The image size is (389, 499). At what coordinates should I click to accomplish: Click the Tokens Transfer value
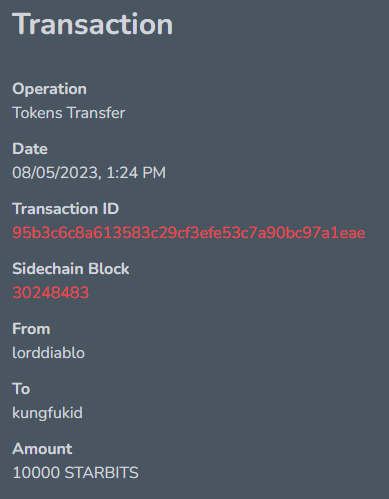(x=69, y=113)
